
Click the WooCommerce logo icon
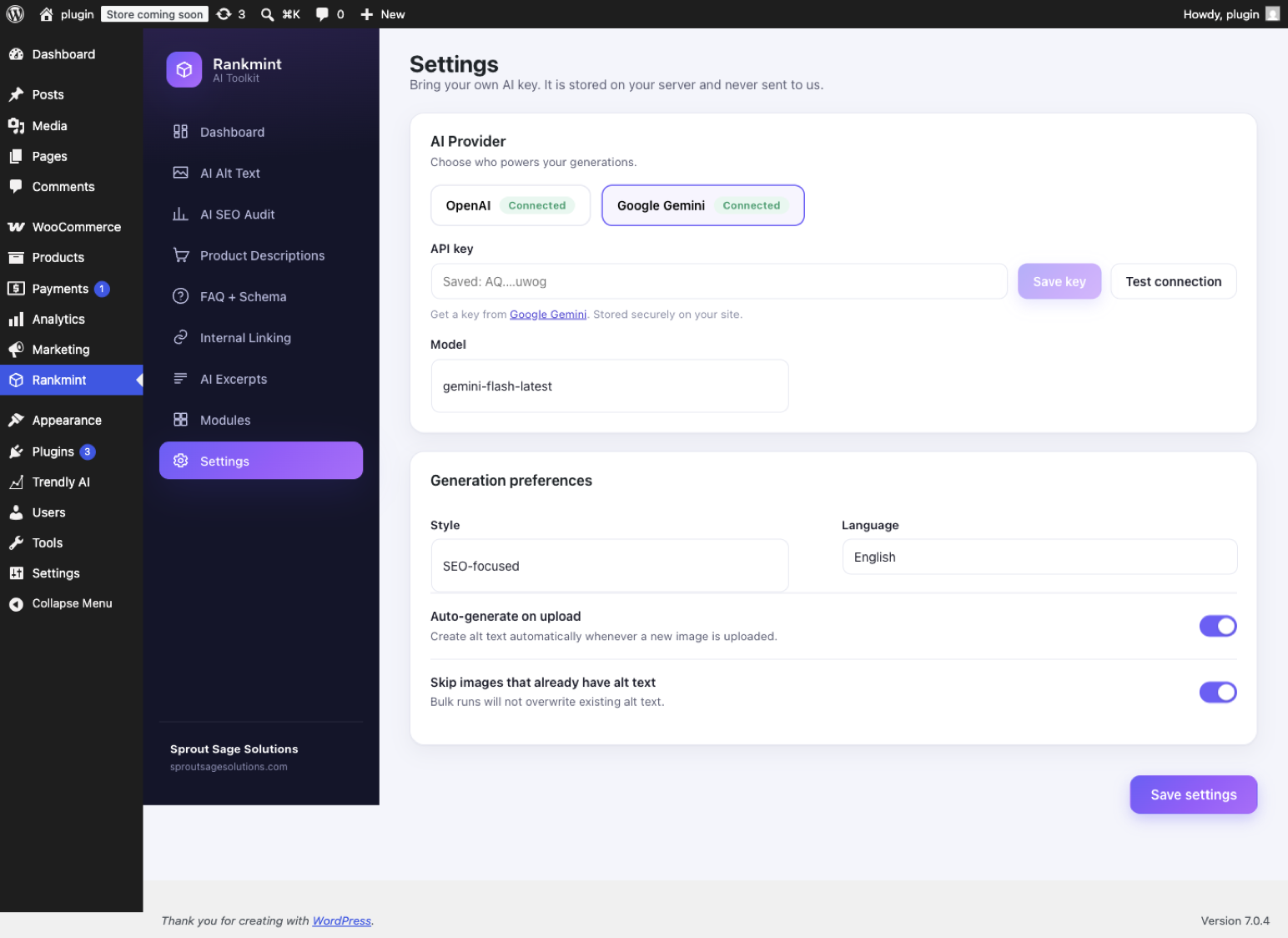pyautogui.click(x=16, y=227)
